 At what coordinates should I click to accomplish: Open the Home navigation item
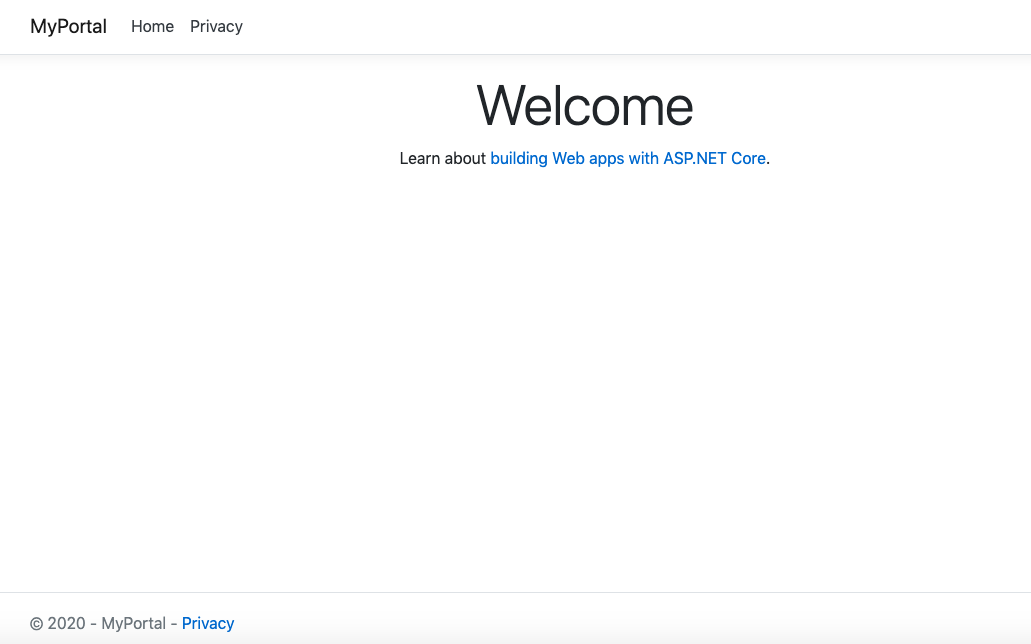152,27
